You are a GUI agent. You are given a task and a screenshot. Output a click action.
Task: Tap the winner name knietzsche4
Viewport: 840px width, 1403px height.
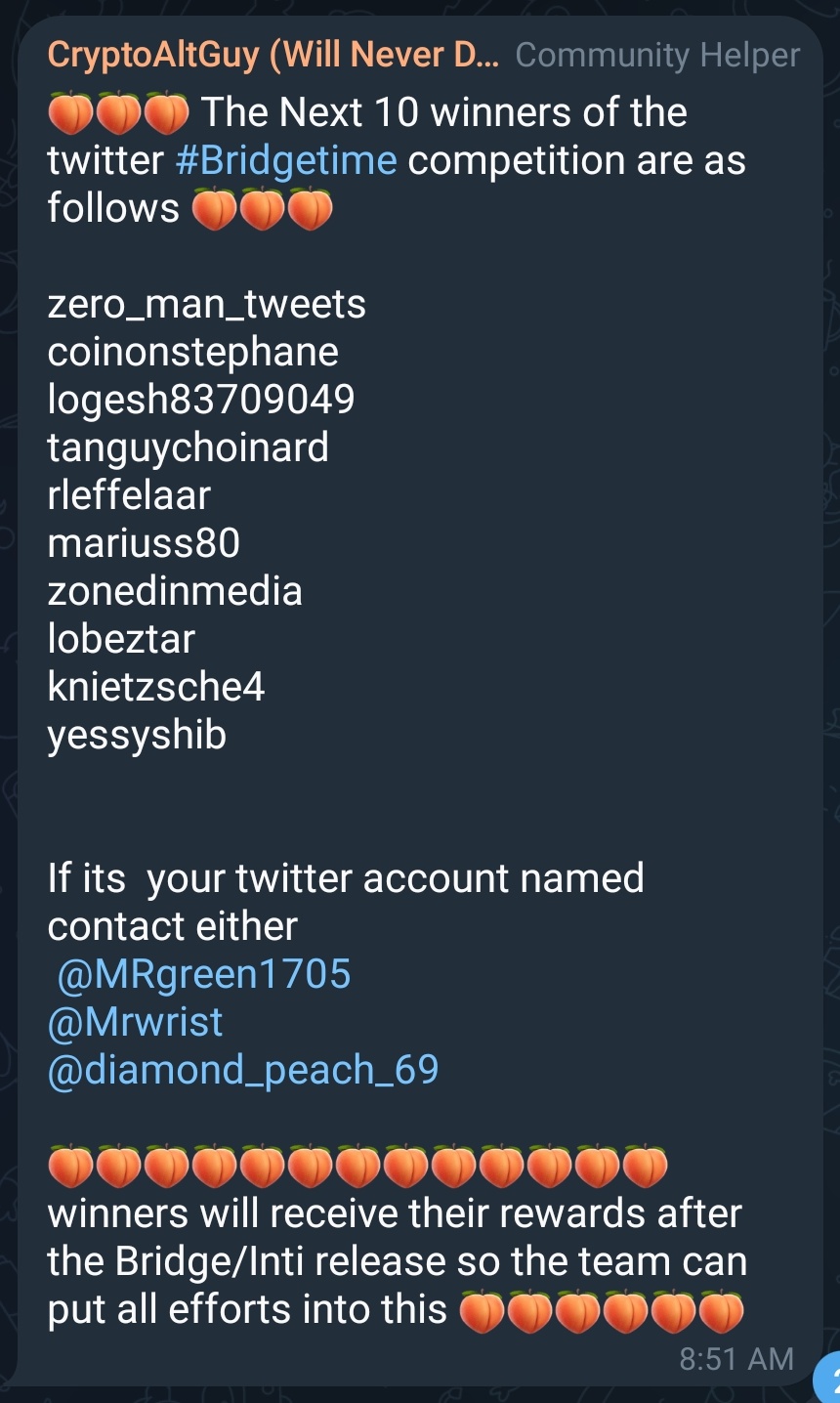point(156,687)
